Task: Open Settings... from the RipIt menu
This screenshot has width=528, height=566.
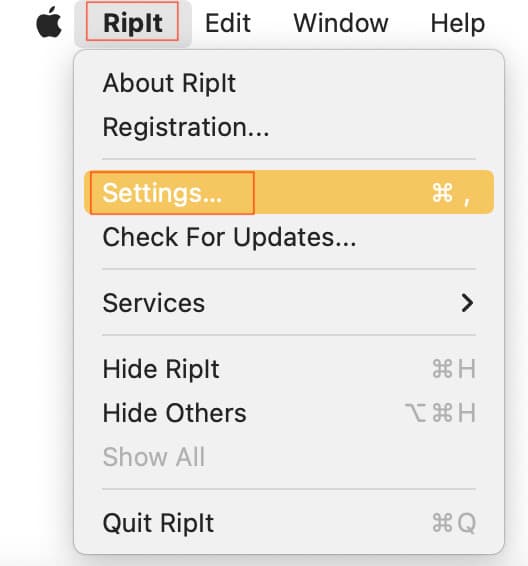Action: (289, 193)
